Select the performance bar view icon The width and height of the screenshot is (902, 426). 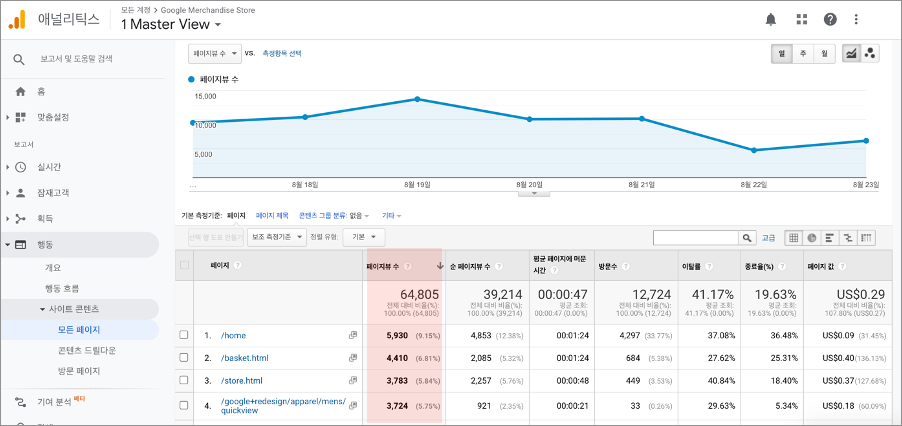point(830,237)
